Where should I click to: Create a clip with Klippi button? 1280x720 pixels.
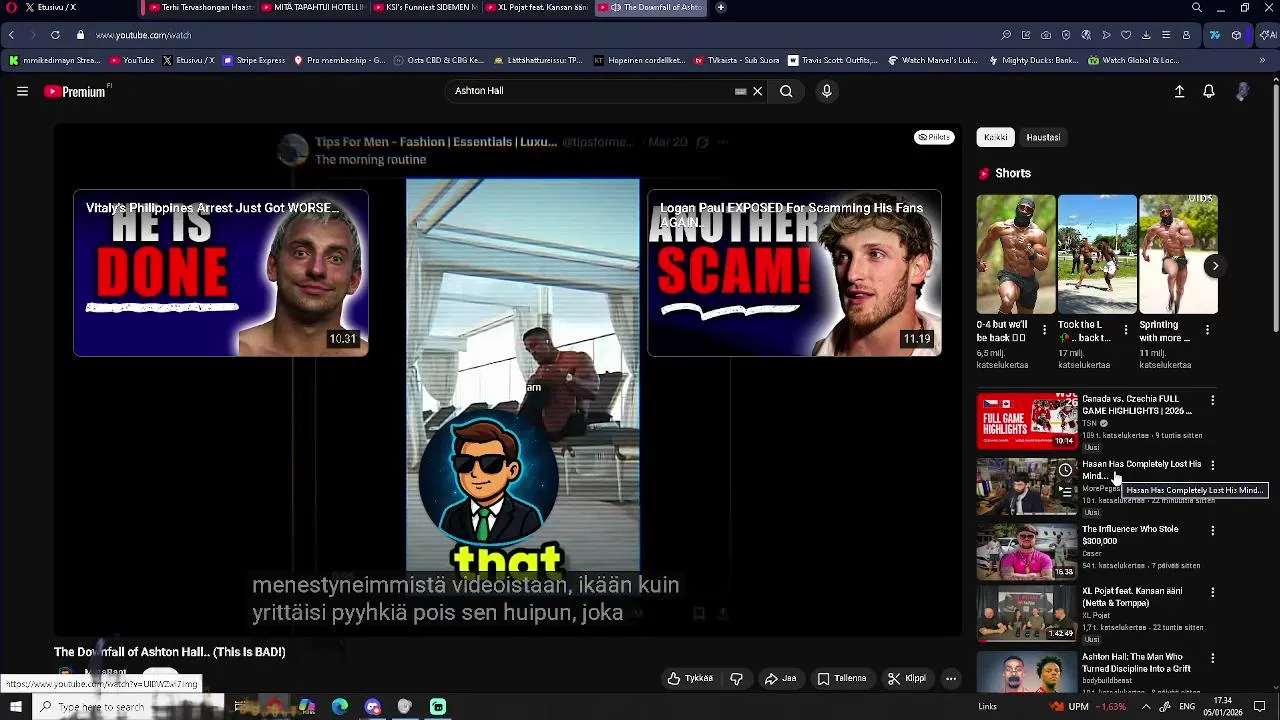pyautogui.click(x=906, y=678)
